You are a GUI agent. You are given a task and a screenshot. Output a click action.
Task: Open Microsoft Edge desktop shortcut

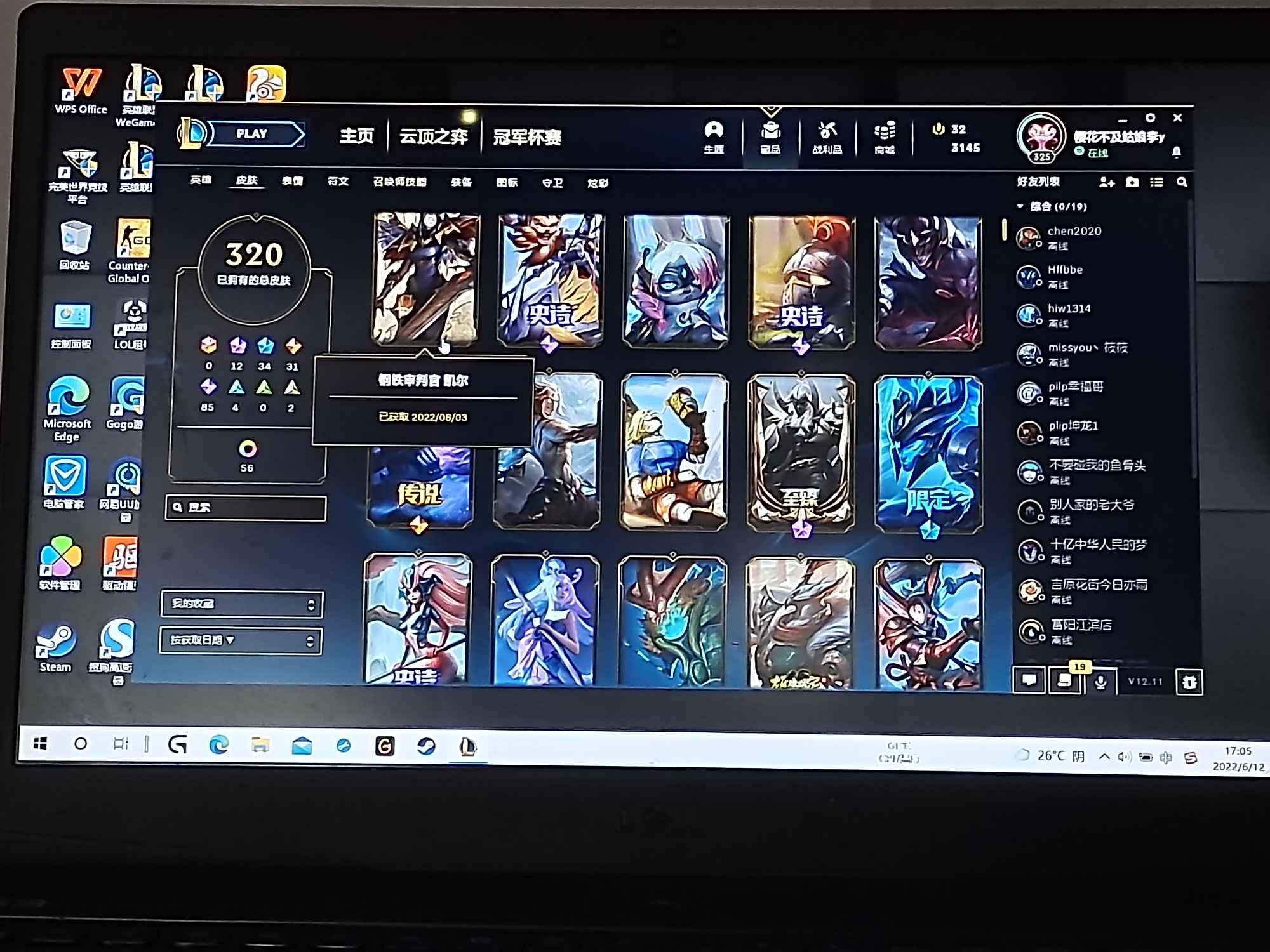[67, 409]
